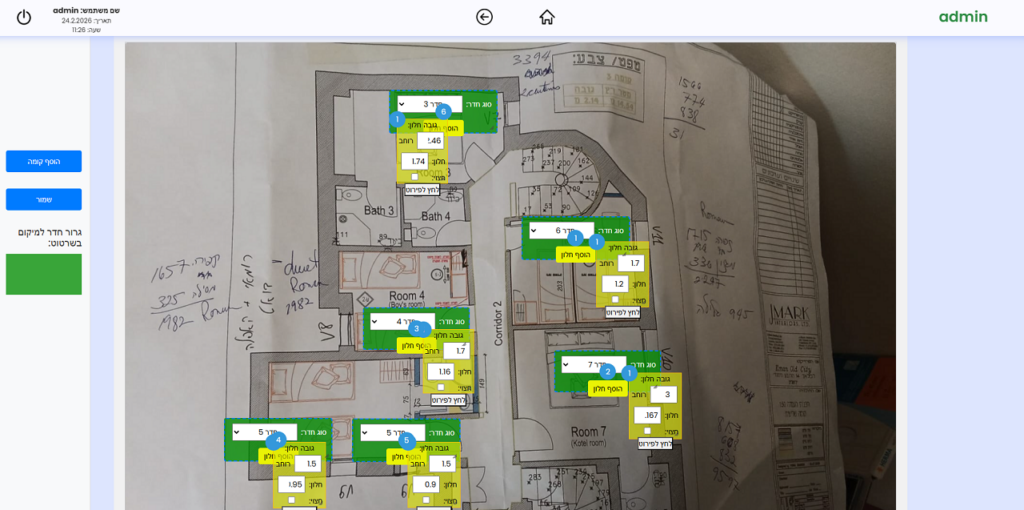
Task: Toggle the checkbox in the חדר 3 window panel
Action: click(x=415, y=177)
